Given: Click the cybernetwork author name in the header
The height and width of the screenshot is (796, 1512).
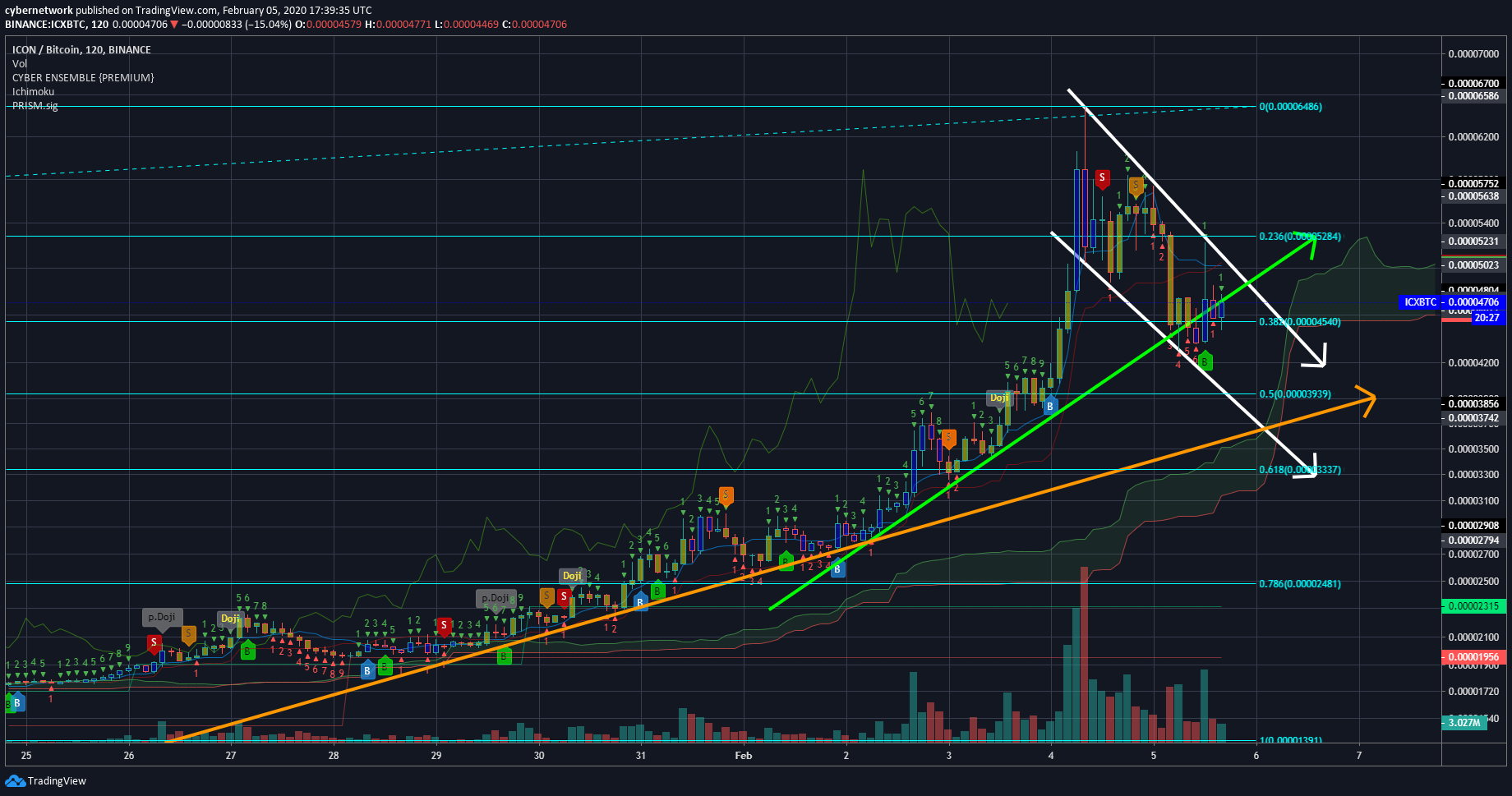Looking at the screenshot, I should tap(39, 10).
